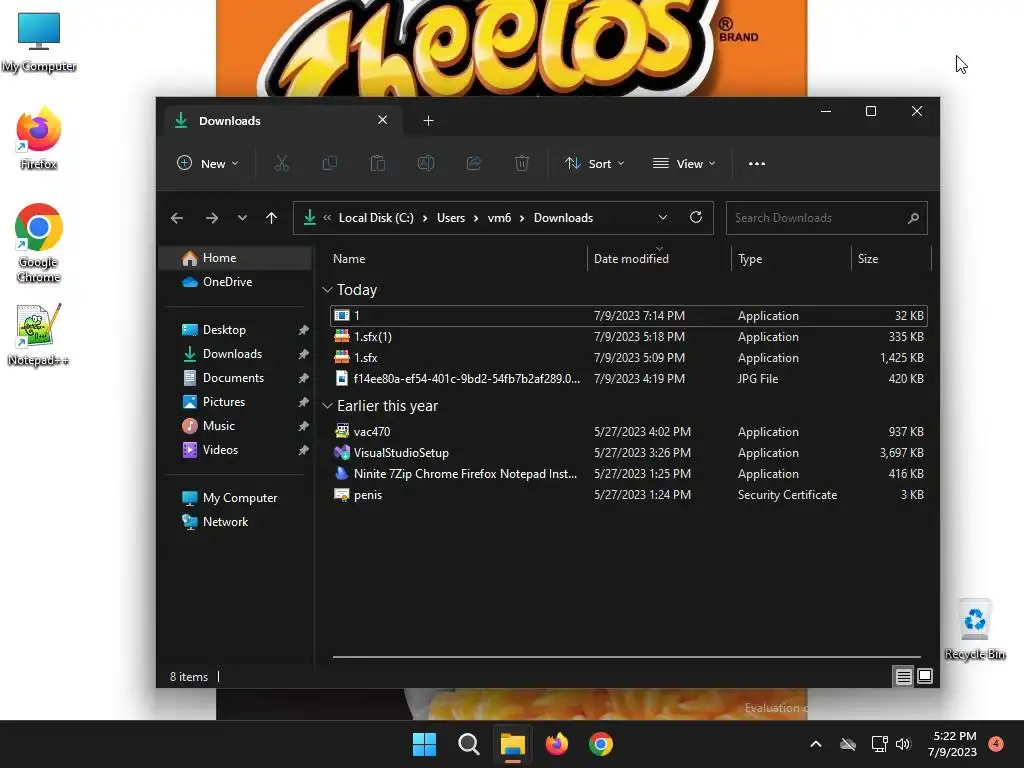Close the Downloads tab

383,120
